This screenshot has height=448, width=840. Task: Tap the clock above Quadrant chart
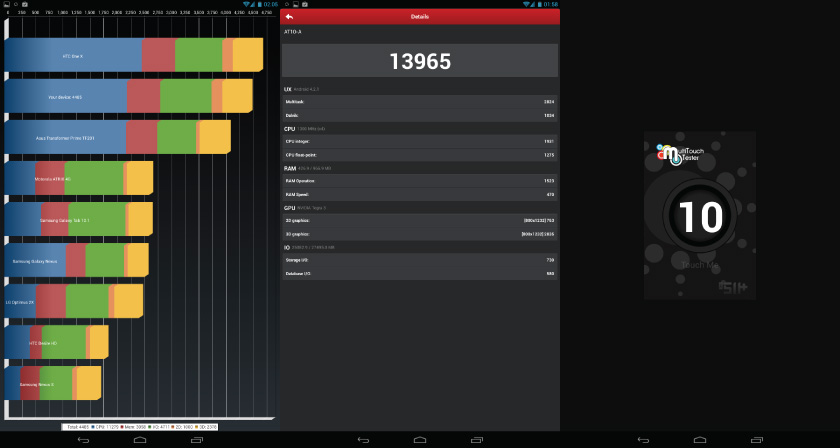pos(271,4)
